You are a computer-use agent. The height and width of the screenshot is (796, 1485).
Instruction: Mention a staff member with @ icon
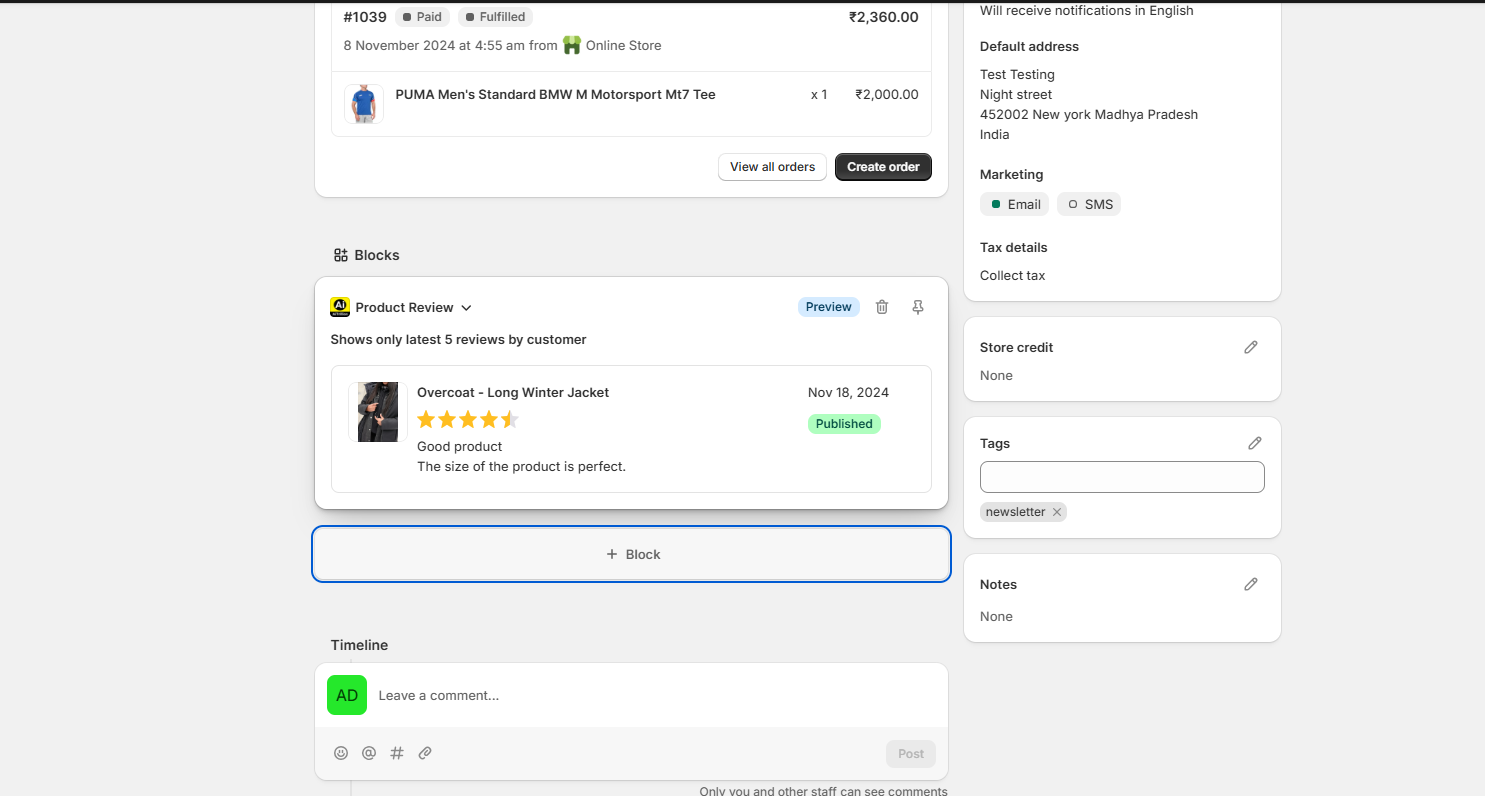click(x=369, y=753)
